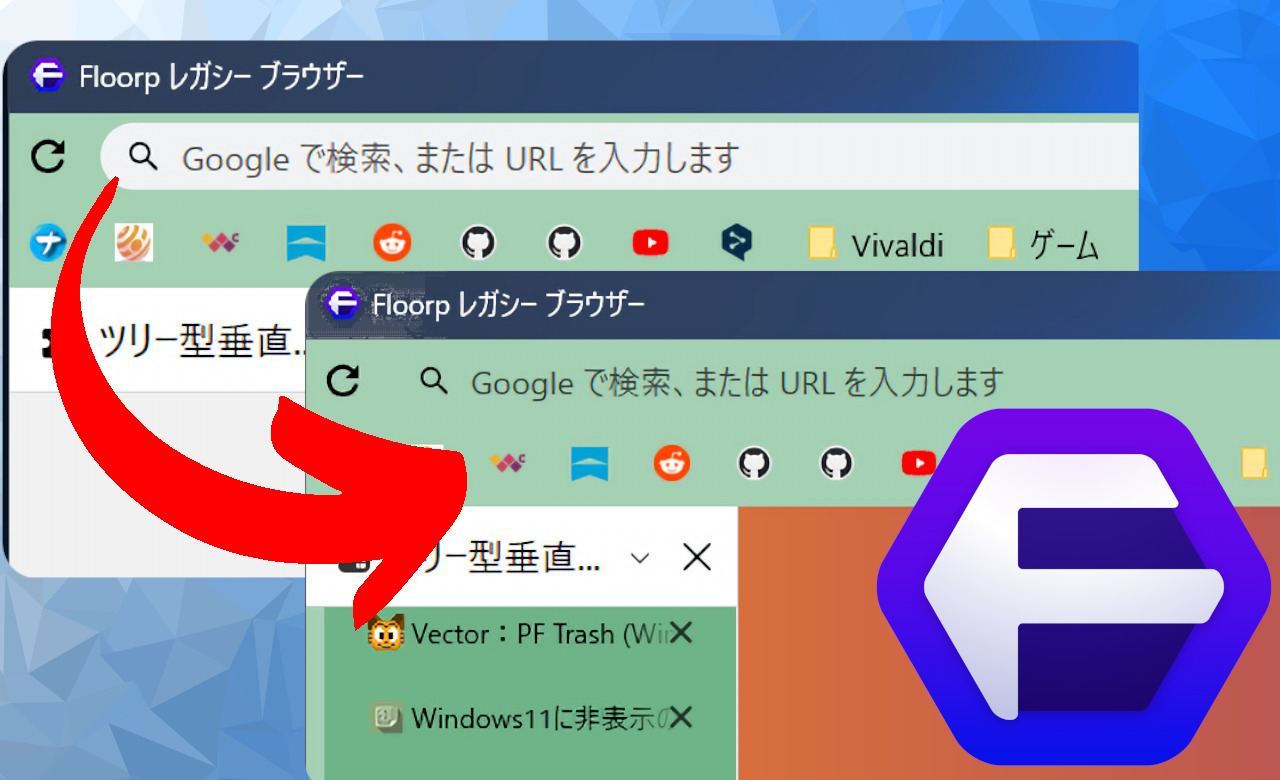Focus the back window's Google search URL field
Screen dimensions: 1280x780
pos(620,157)
